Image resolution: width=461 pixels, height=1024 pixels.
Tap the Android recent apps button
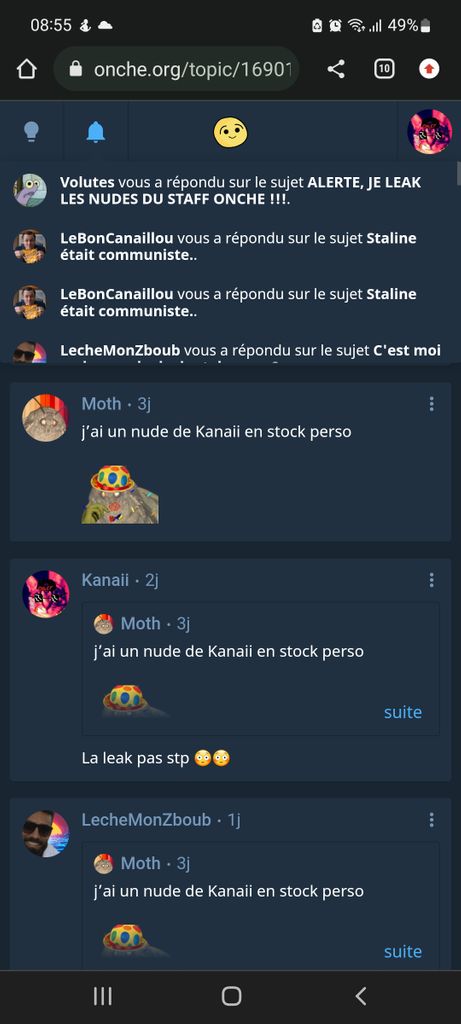click(103, 996)
